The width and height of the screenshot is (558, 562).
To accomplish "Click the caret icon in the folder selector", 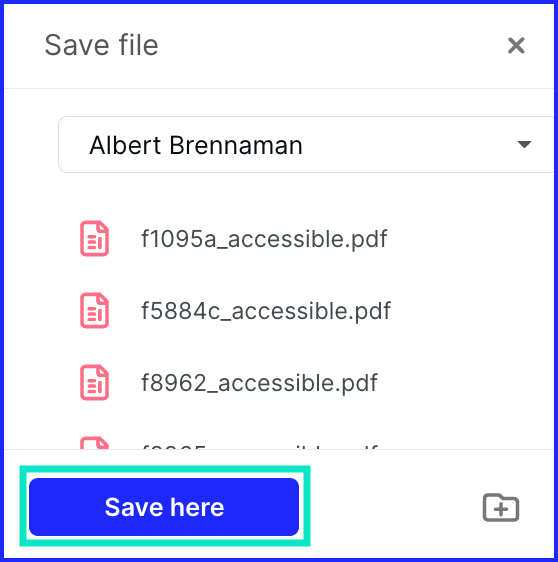I will [524, 144].
